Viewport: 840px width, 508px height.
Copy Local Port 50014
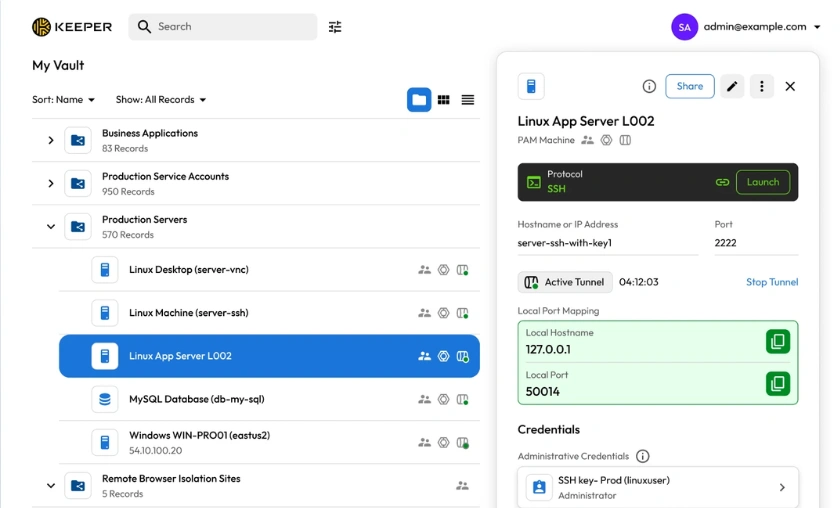(x=777, y=384)
